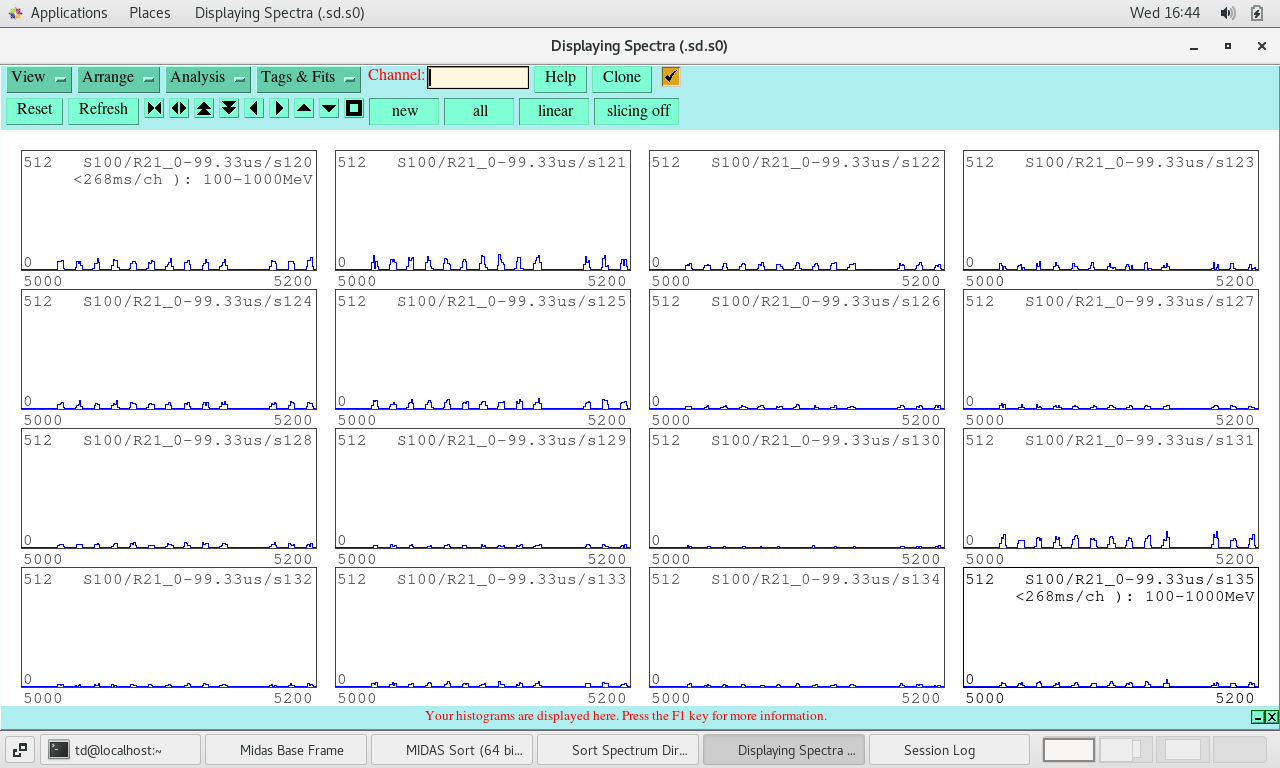The image size is (1280, 768).
Task: Click the horizontal expand (outward arrows) icon
Action: point(179,109)
